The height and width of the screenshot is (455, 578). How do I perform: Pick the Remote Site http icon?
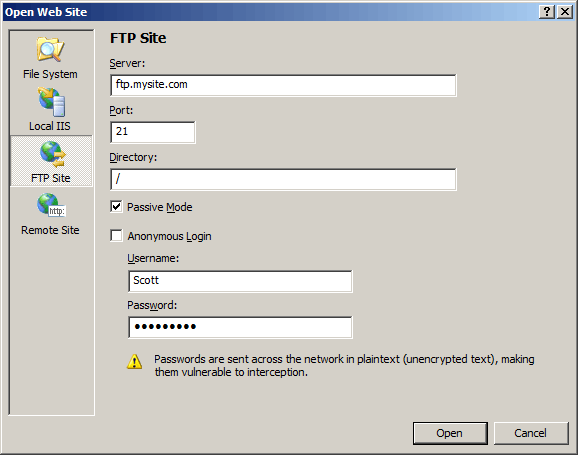click(x=51, y=205)
